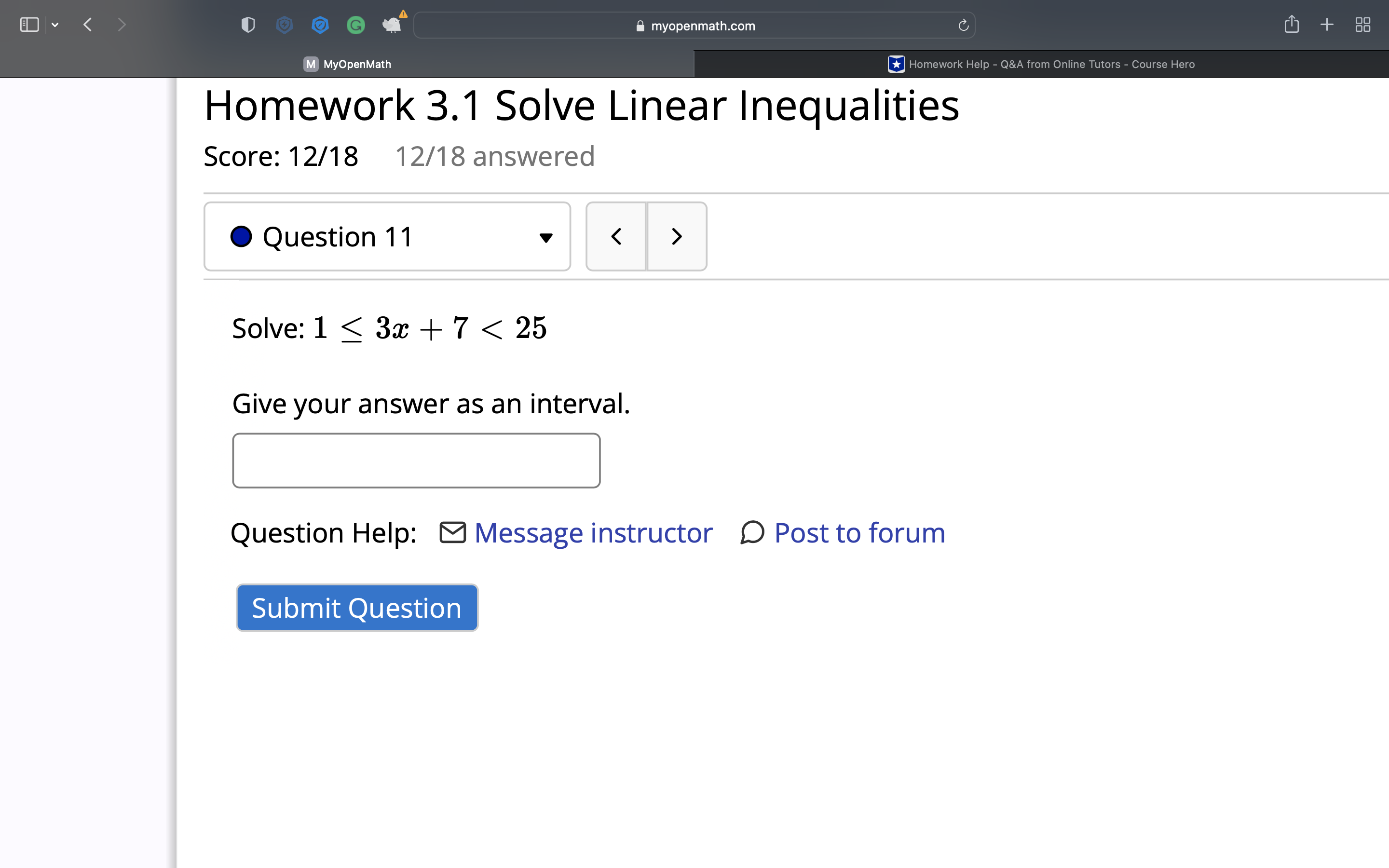Open the Post to forum link
This screenshot has height=868, width=1389.
click(859, 533)
